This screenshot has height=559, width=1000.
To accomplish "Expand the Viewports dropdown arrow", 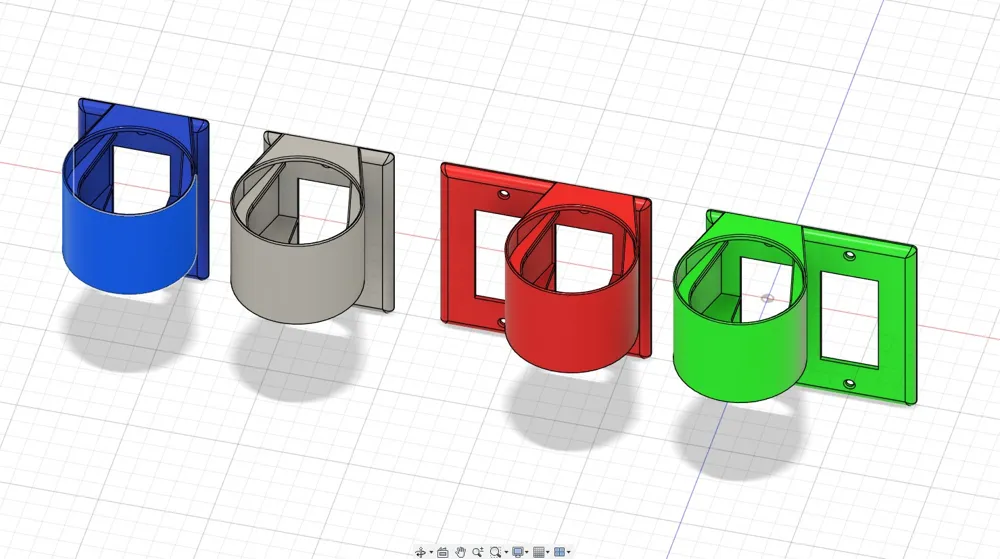I will coord(568,552).
